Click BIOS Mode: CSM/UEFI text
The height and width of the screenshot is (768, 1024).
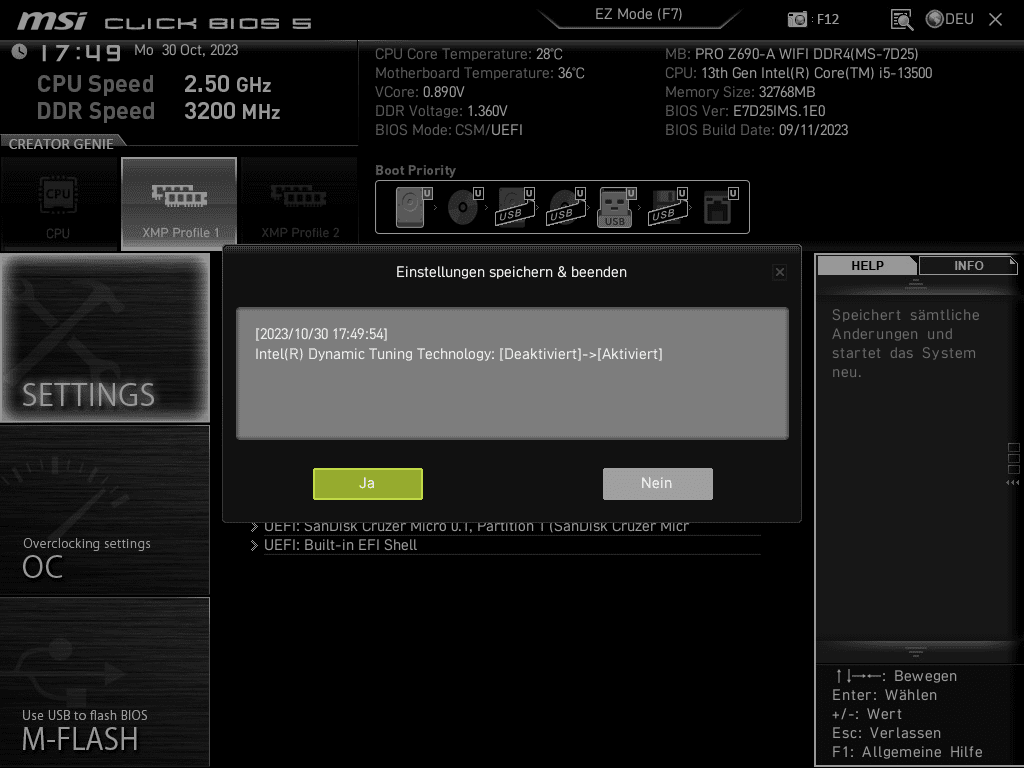click(x=449, y=130)
